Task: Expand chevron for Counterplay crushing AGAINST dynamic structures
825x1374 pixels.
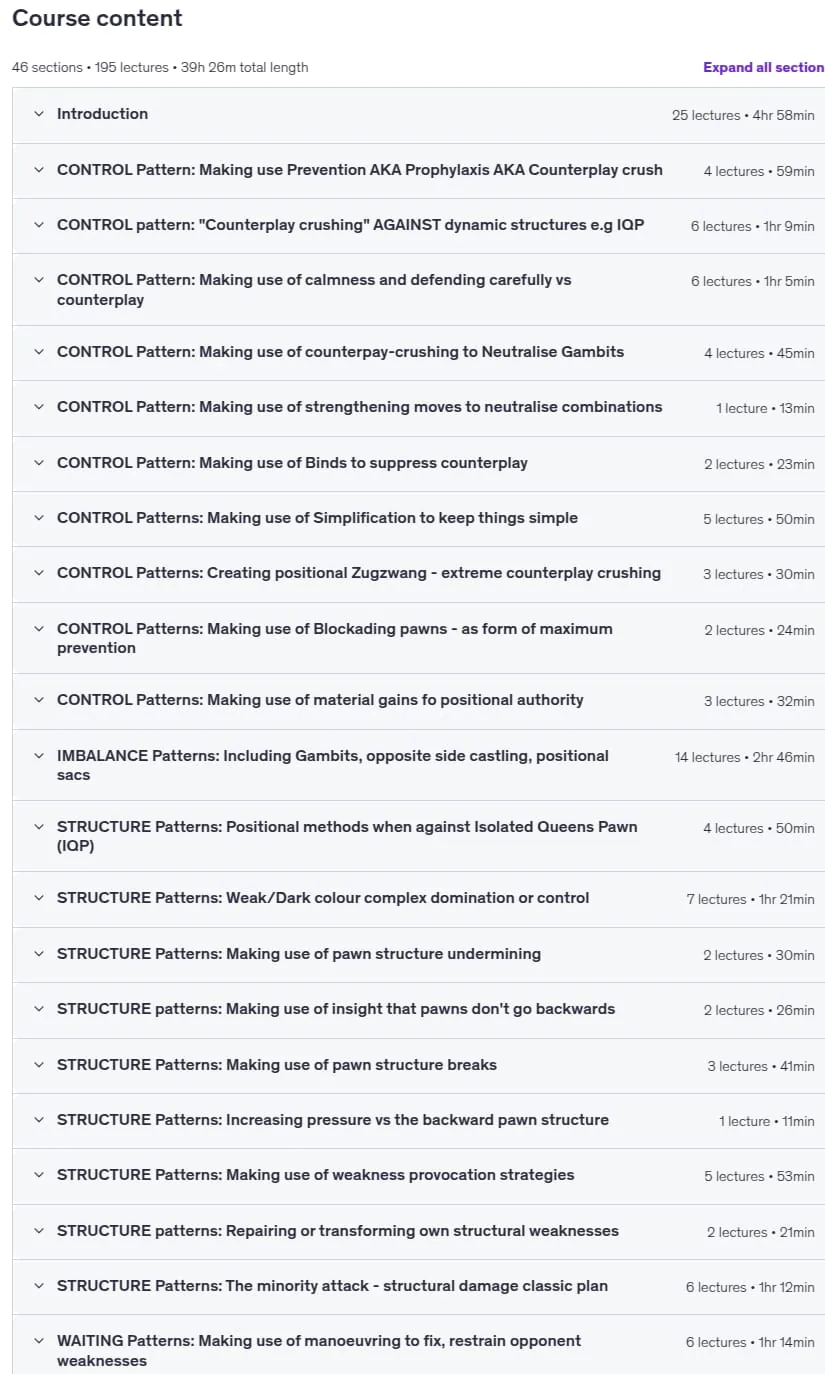Action: (x=39, y=225)
